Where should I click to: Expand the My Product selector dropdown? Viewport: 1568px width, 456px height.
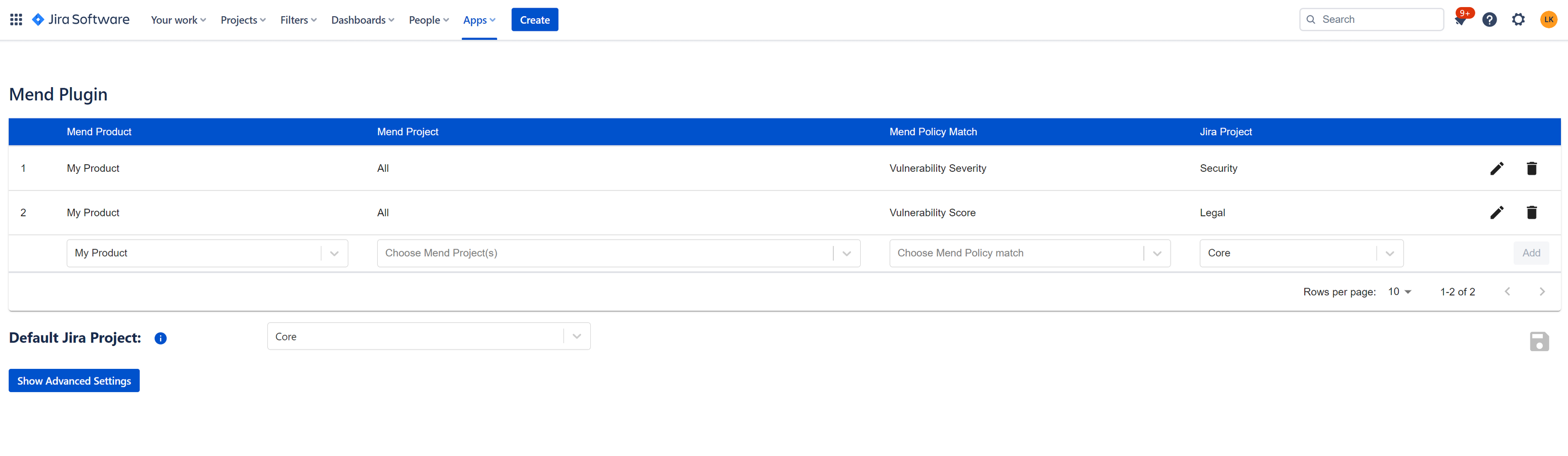pos(207,253)
